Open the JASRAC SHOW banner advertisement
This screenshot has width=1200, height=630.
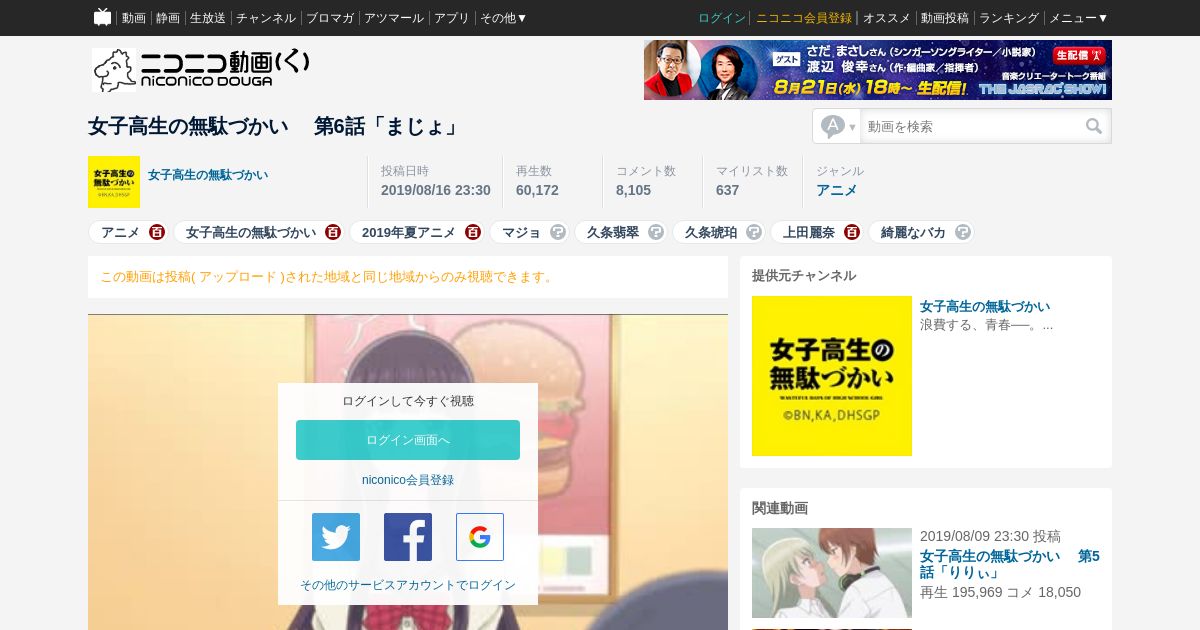click(878, 70)
